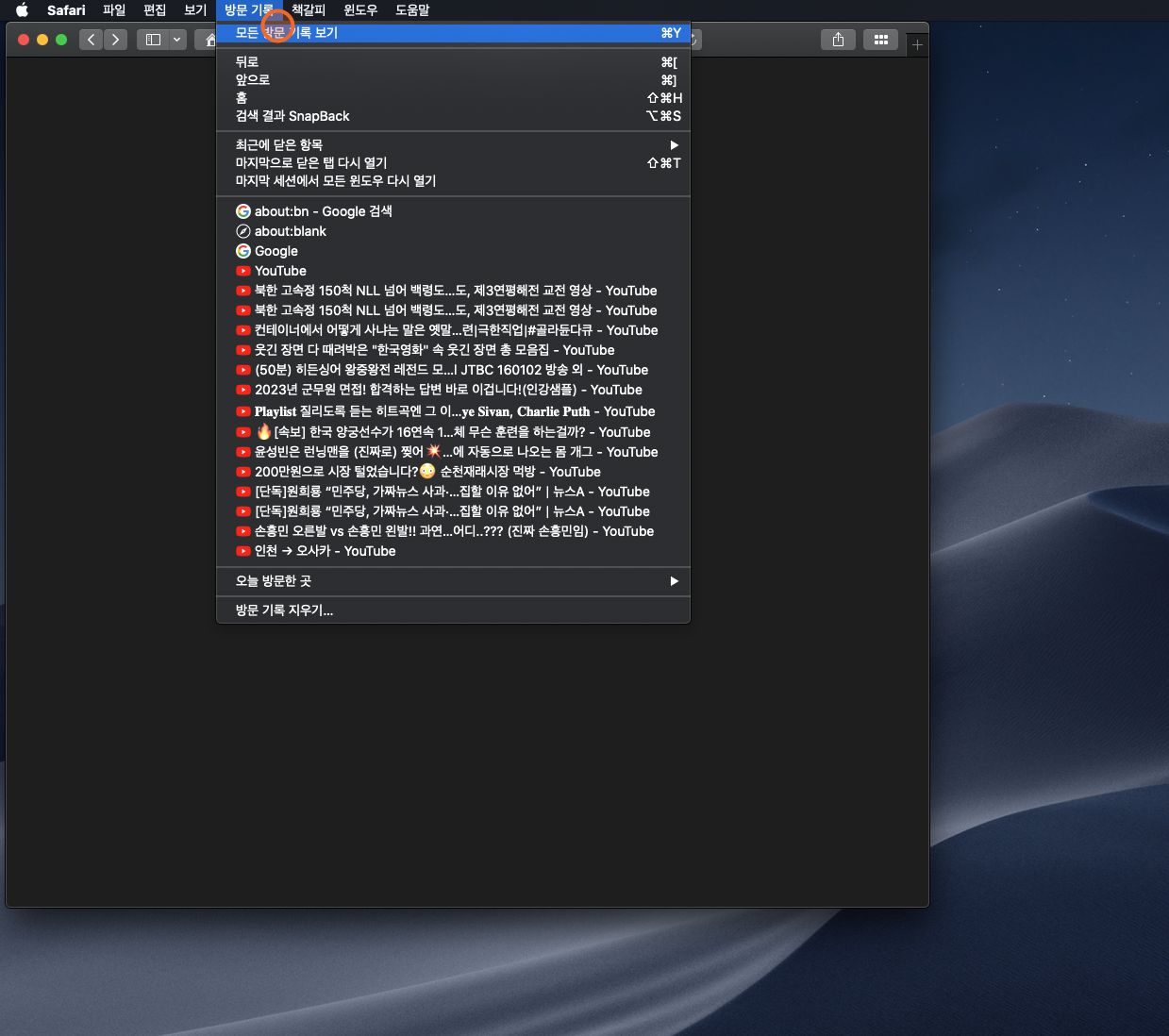Click YouTube icon beside 웃긴 장면 entry

coord(243,350)
